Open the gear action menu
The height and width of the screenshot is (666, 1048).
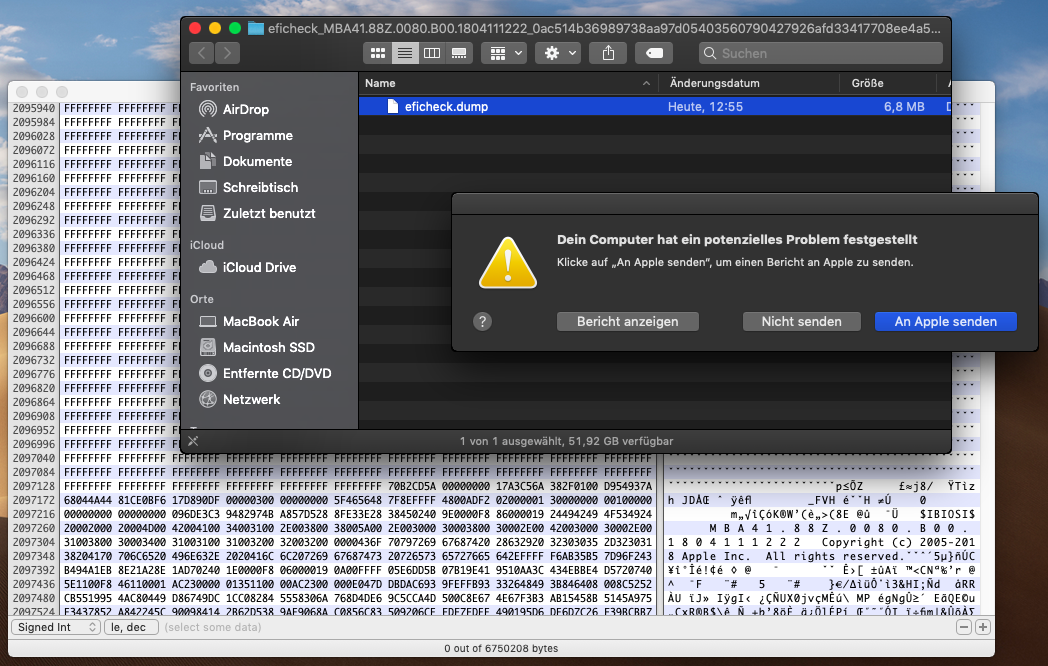tap(559, 53)
